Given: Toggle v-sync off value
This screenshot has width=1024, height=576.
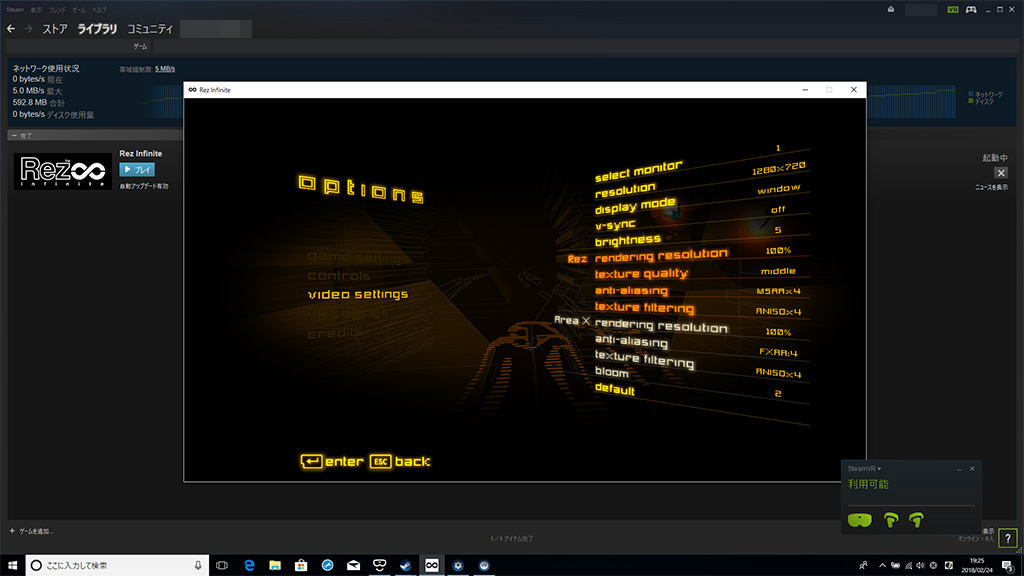Looking at the screenshot, I should pyautogui.click(x=778, y=210).
